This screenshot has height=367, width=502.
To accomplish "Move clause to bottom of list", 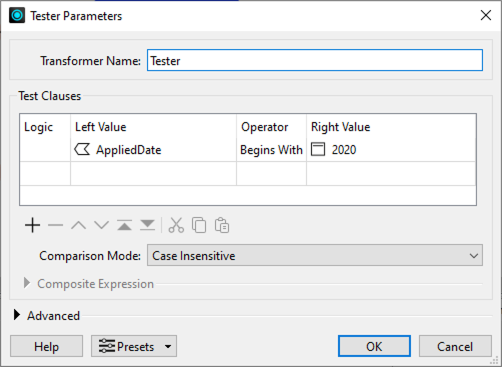I will (147, 225).
